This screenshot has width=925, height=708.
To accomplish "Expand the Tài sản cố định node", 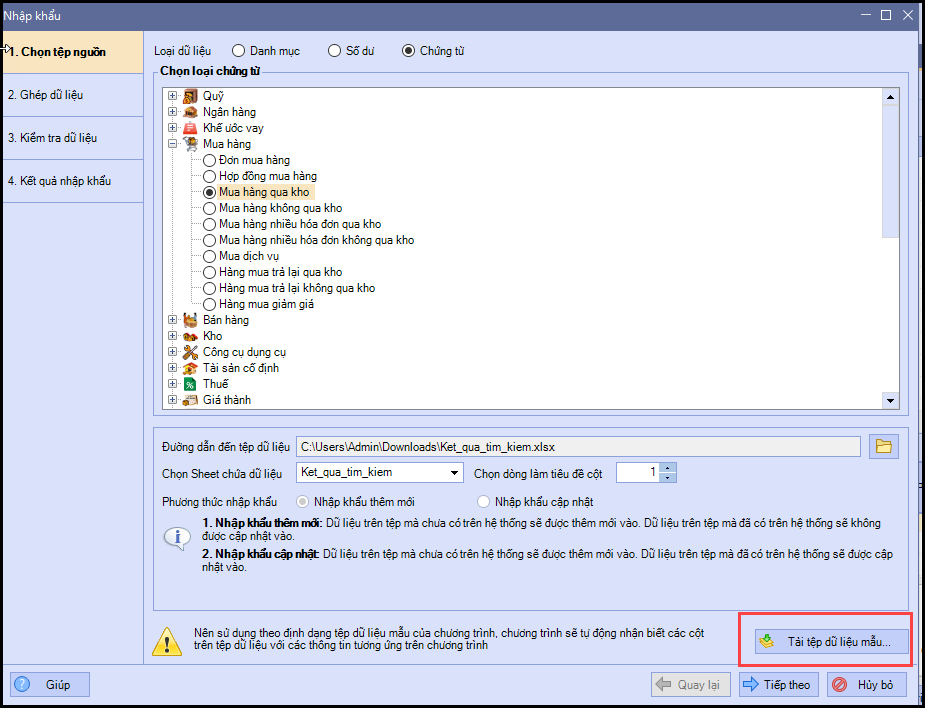I will pos(172,368).
